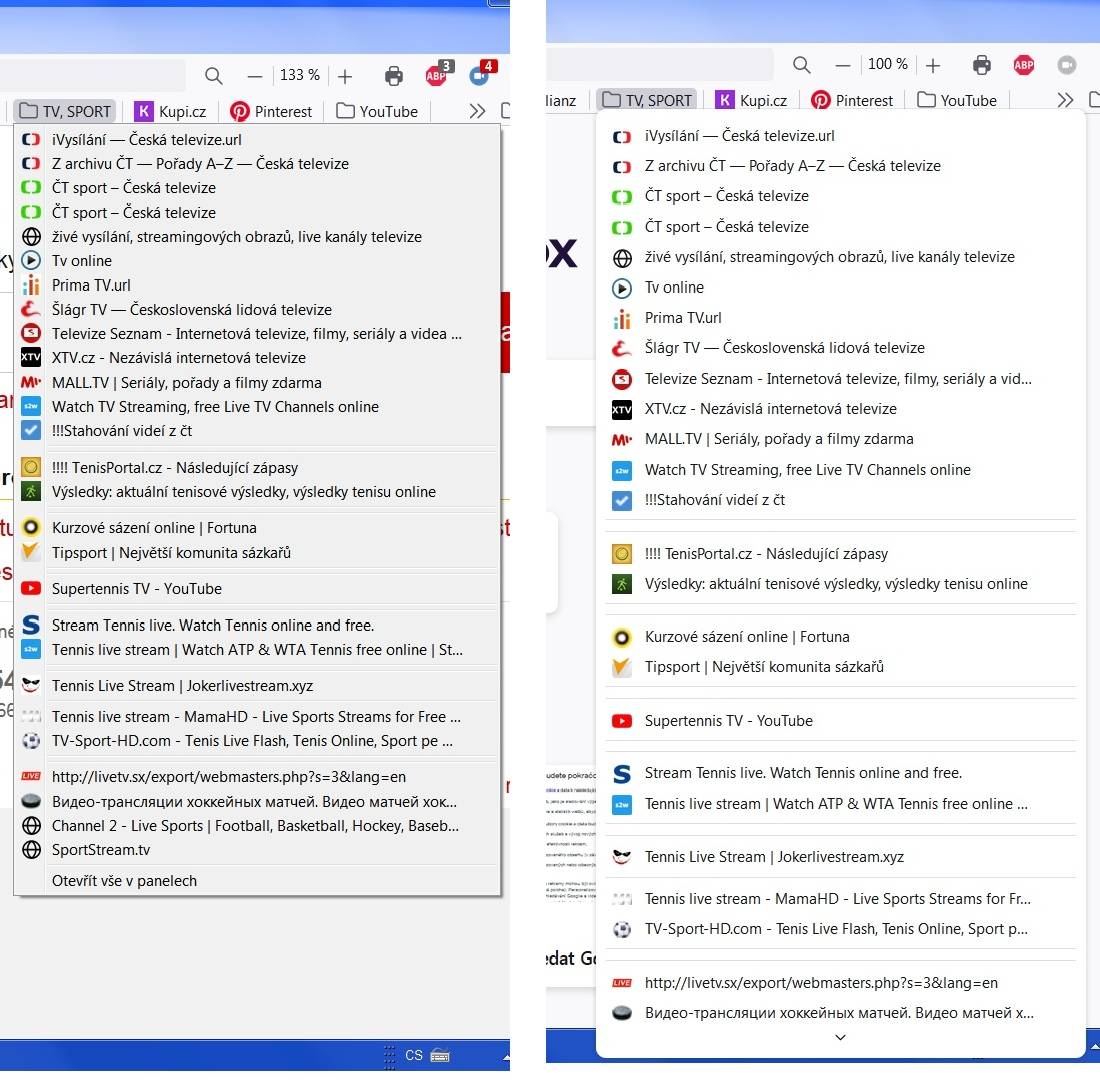Image resolution: width=1100 pixels, height=1083 pixels.
Task: Open the camera extension with badge 4
Action: tap(483, 73)
